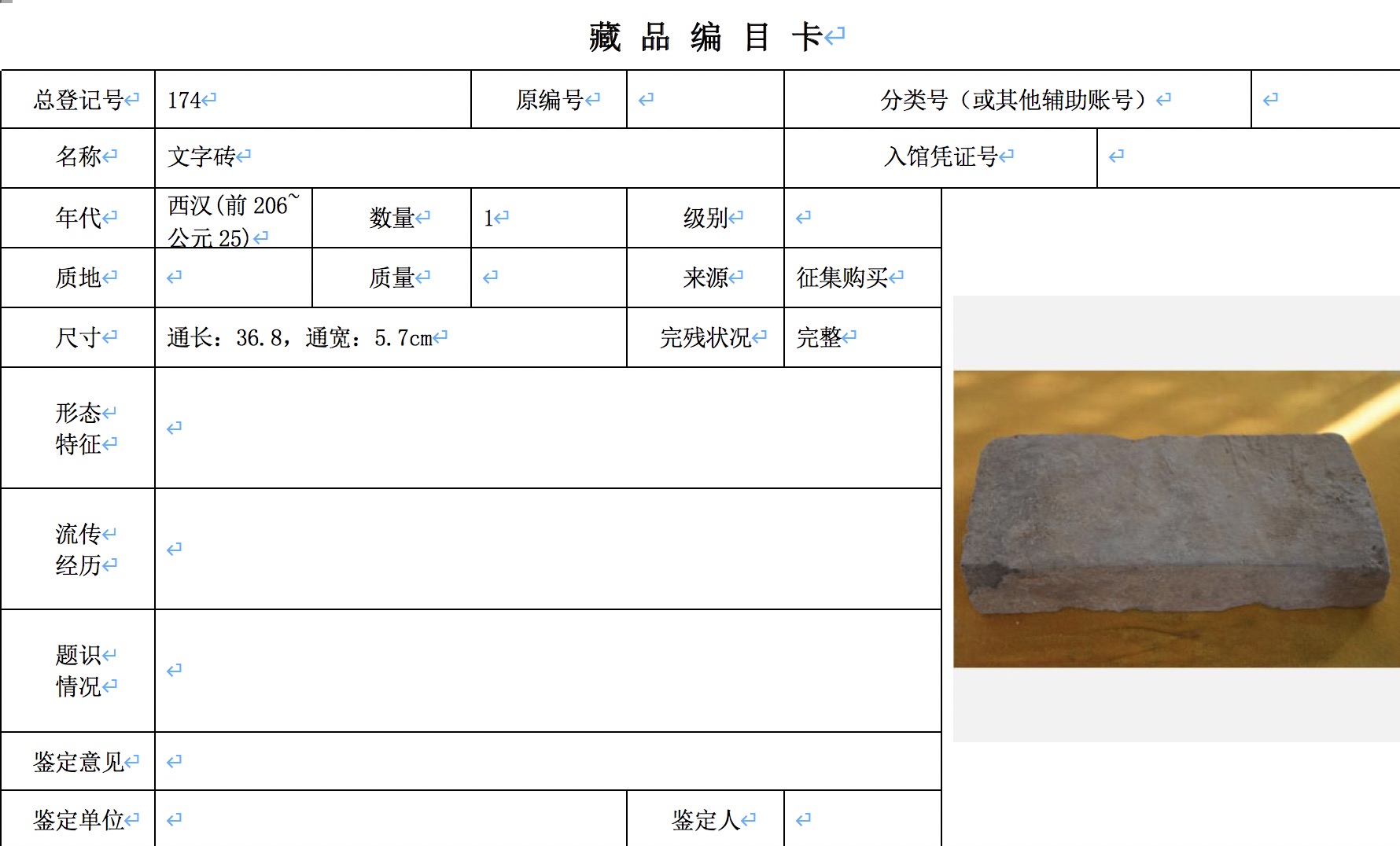
Task: Click the 总登记号 label cell
Action: pos(78,100)
